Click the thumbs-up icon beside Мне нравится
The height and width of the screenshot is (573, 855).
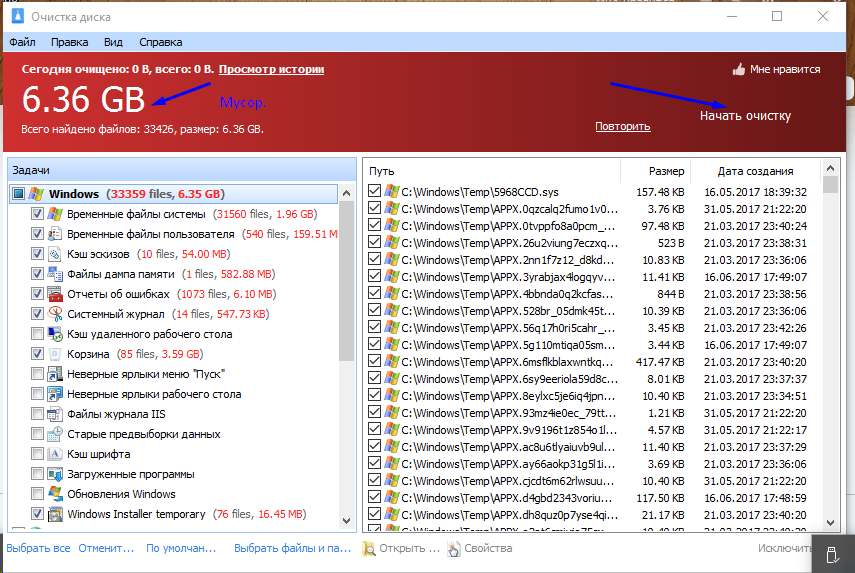pos(739,70)
